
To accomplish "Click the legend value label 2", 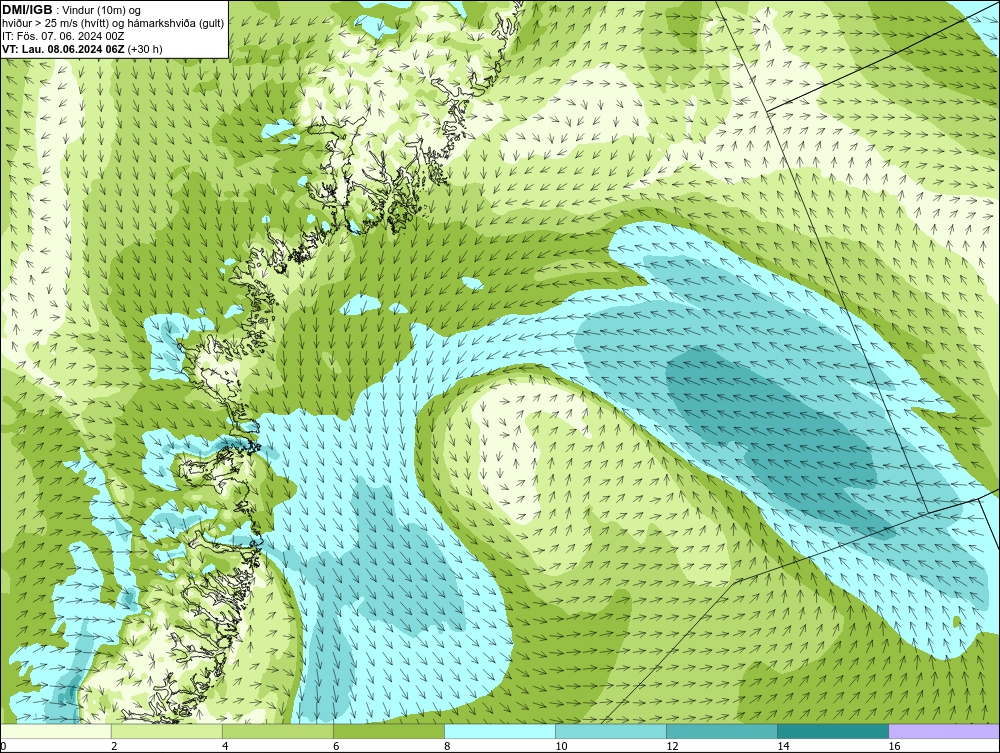I will (x=114, y=746).
